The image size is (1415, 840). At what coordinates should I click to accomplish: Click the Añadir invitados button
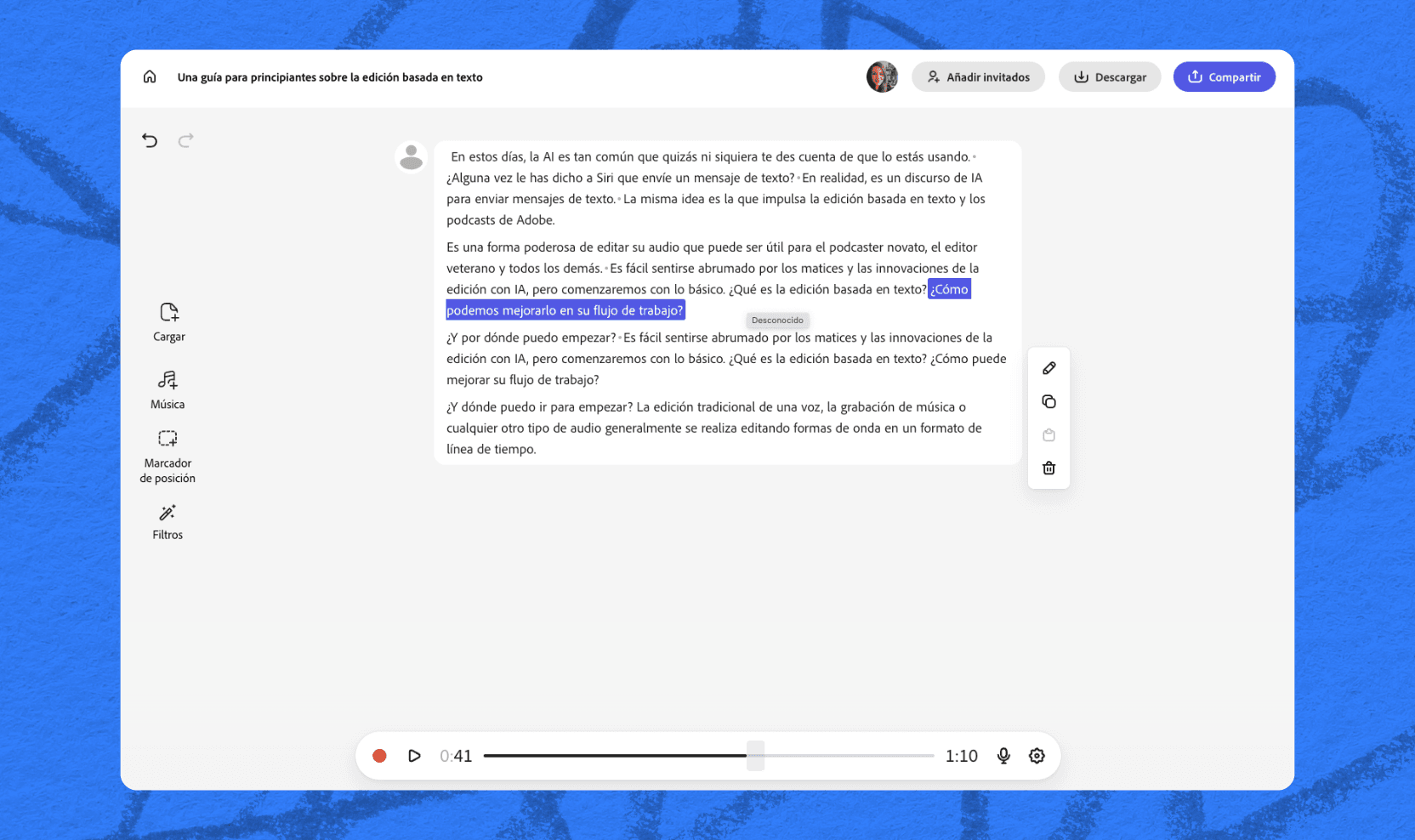pyautogui.click(x=978, y=77)
